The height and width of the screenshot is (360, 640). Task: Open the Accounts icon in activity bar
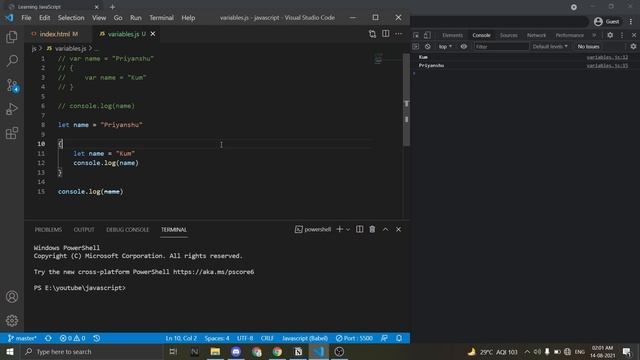(x=12, y=297)
